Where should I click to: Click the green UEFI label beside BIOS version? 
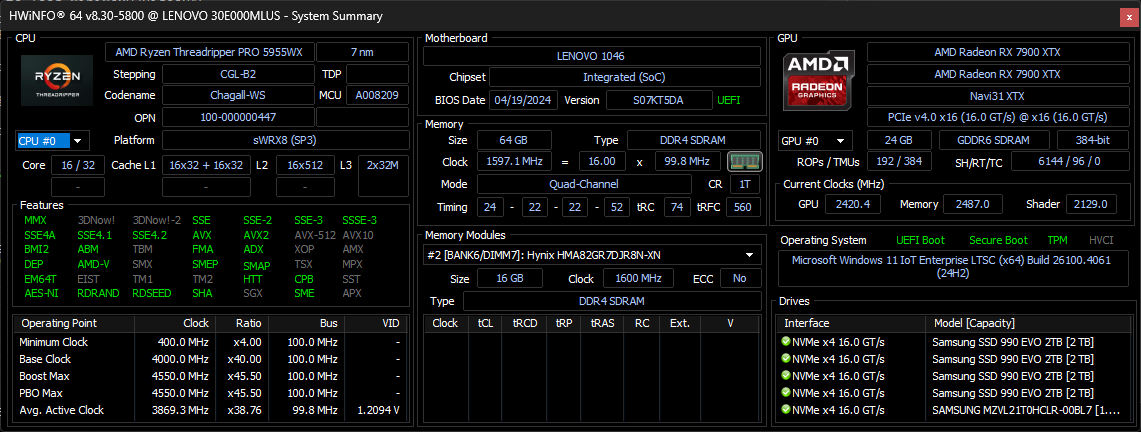(x=728, y=100)
